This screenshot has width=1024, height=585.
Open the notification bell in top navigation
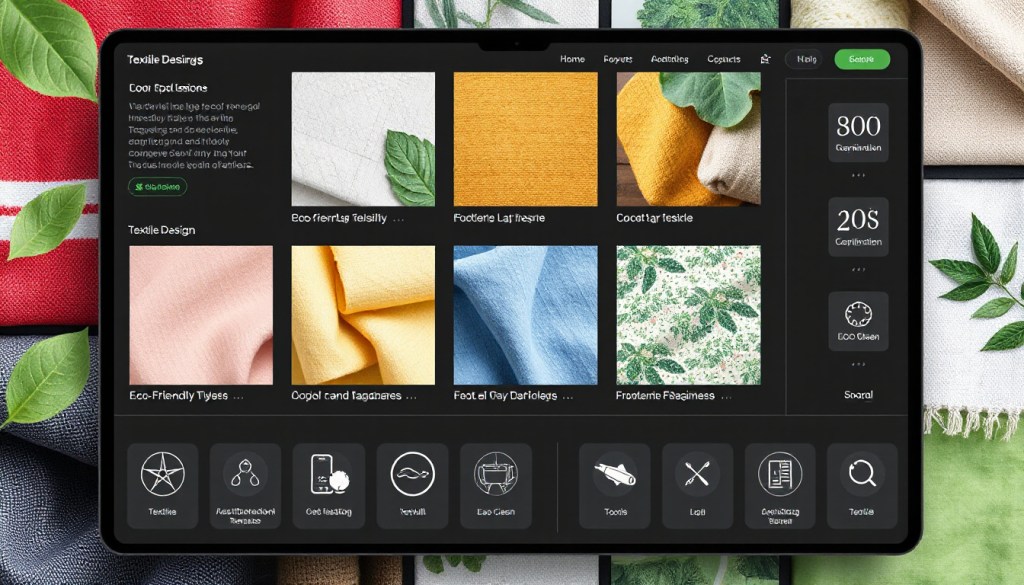click(x=766, y=59)
